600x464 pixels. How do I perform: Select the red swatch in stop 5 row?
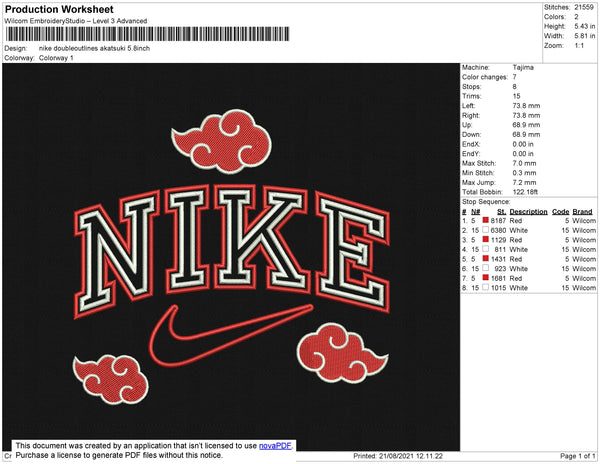pyautogui.click(x=486, y=258)
